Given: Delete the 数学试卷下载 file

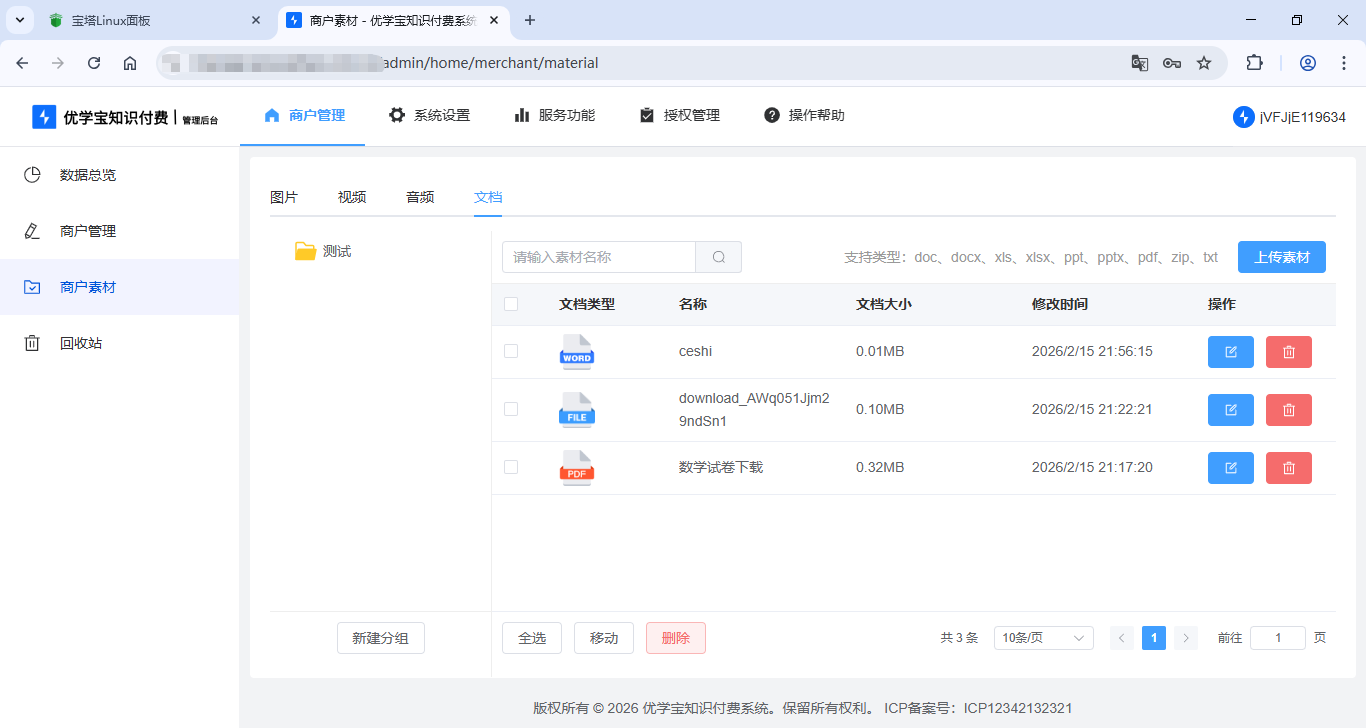Looking at the screenshot, I should 1288,467.
